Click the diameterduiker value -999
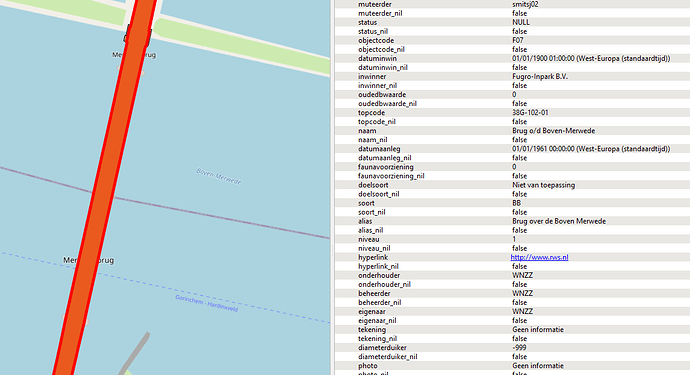The width and height of the screenshot is (690, 375). pyautogui.click(x=519, y=348)
